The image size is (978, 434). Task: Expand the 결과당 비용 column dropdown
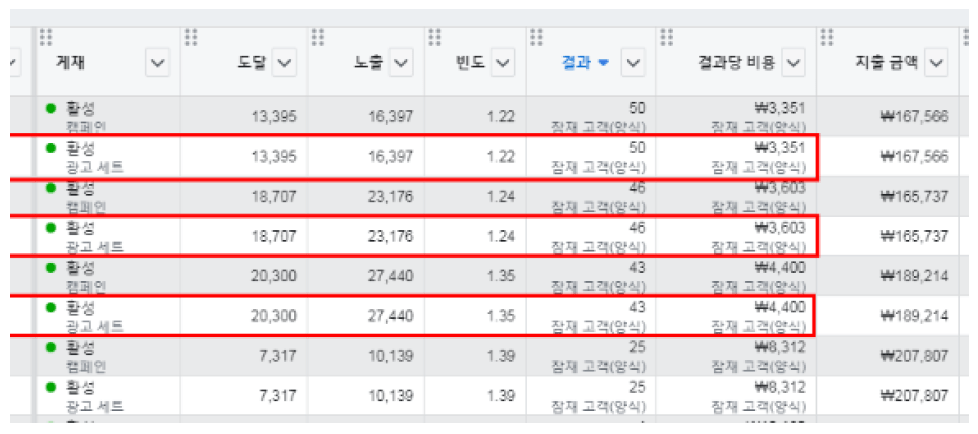793,64
